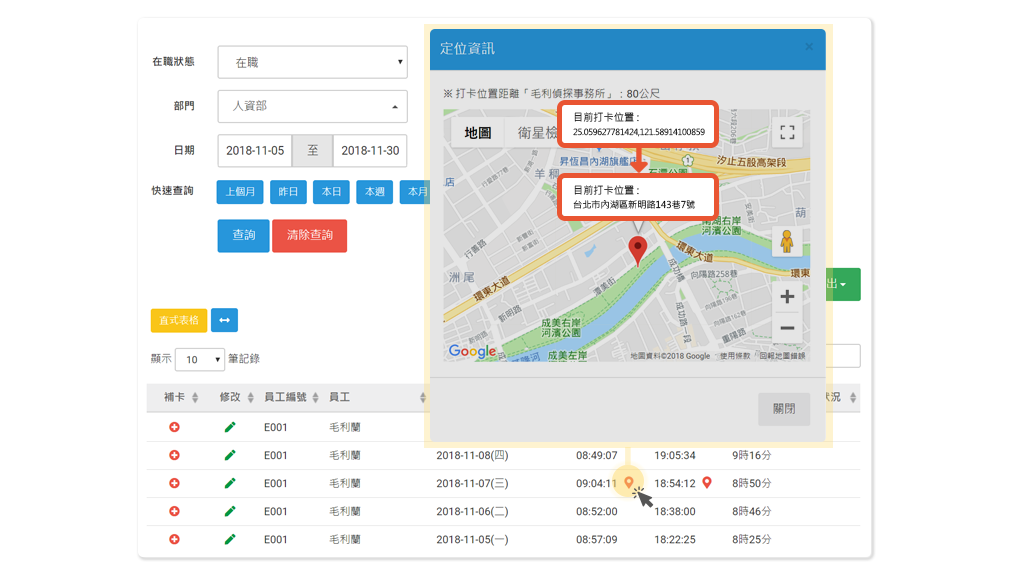Zoom in on the map with plus
This screenshot has width=1024, height=576.
[787, 297]
